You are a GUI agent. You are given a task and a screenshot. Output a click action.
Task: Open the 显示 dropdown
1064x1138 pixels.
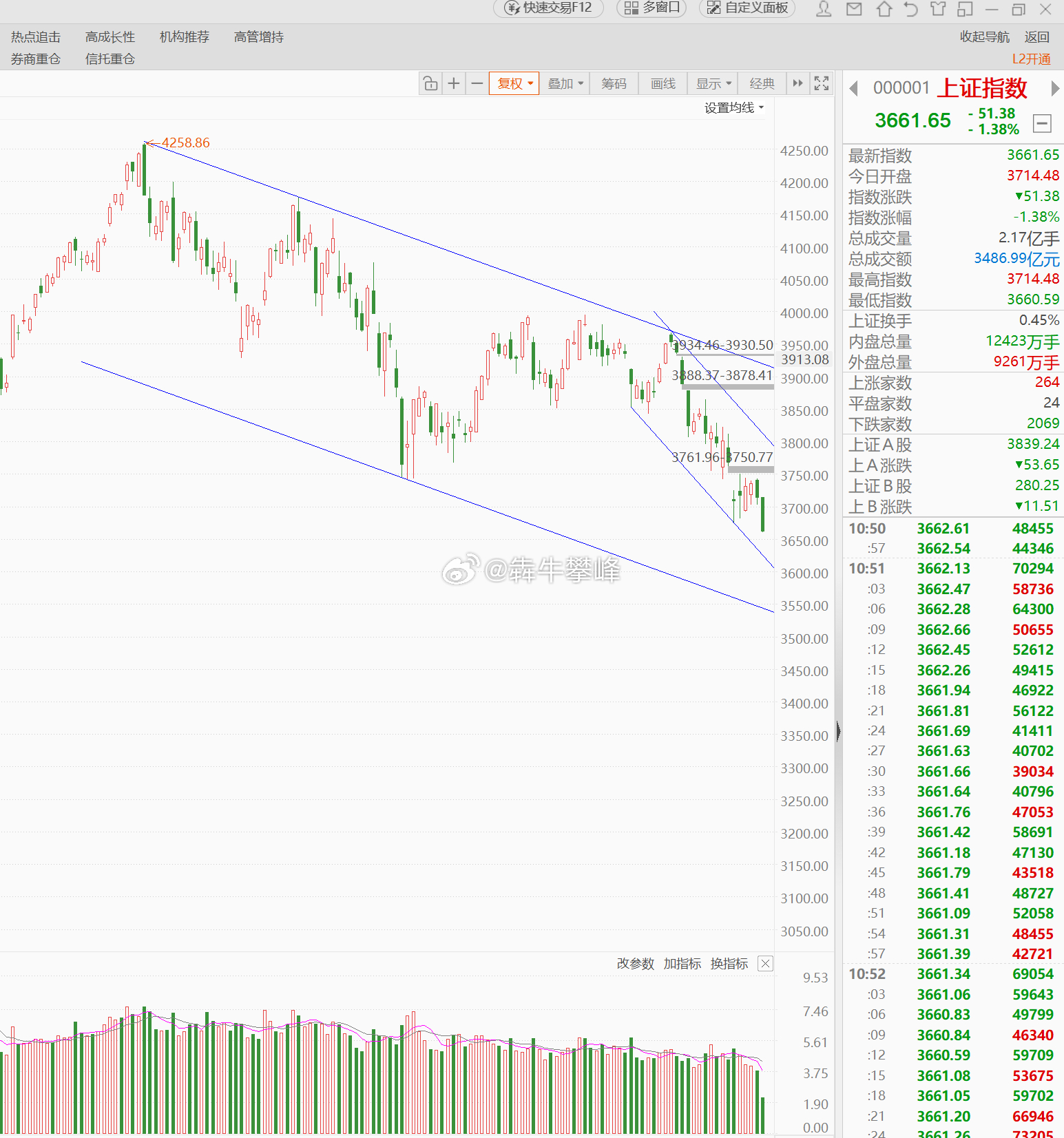click(x=713, y=83)
